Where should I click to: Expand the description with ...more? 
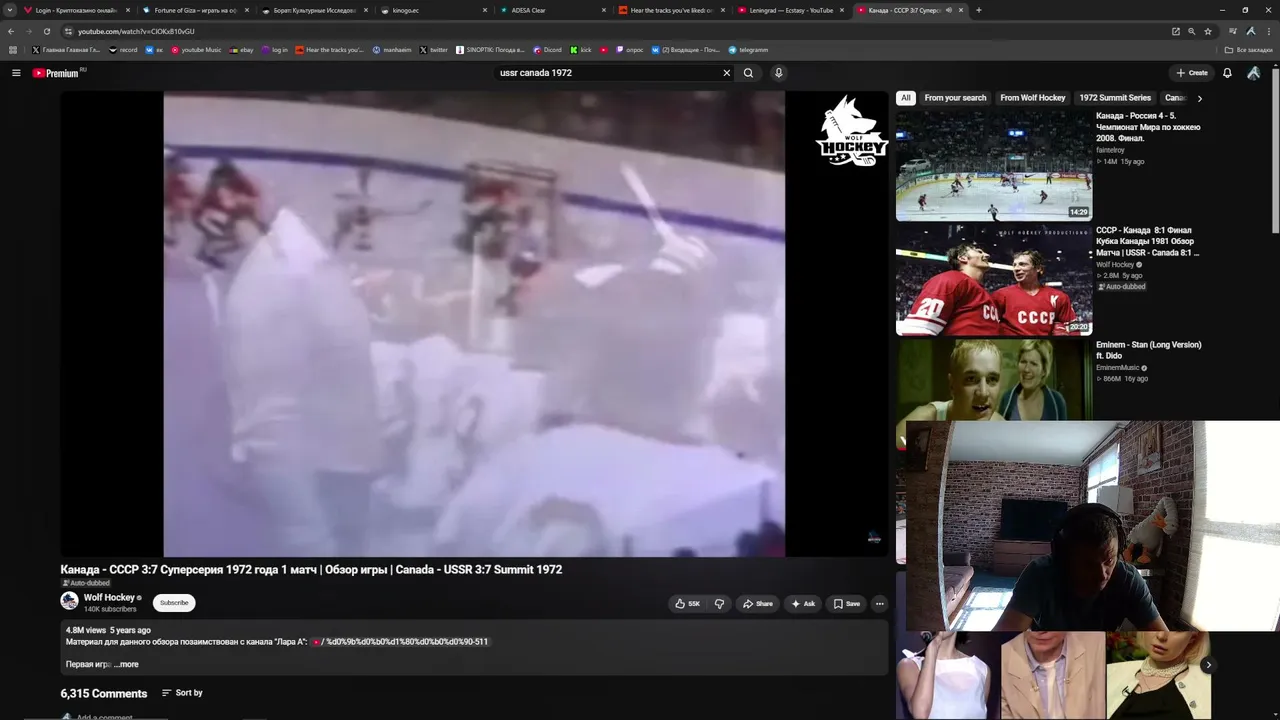coord(126,664)
